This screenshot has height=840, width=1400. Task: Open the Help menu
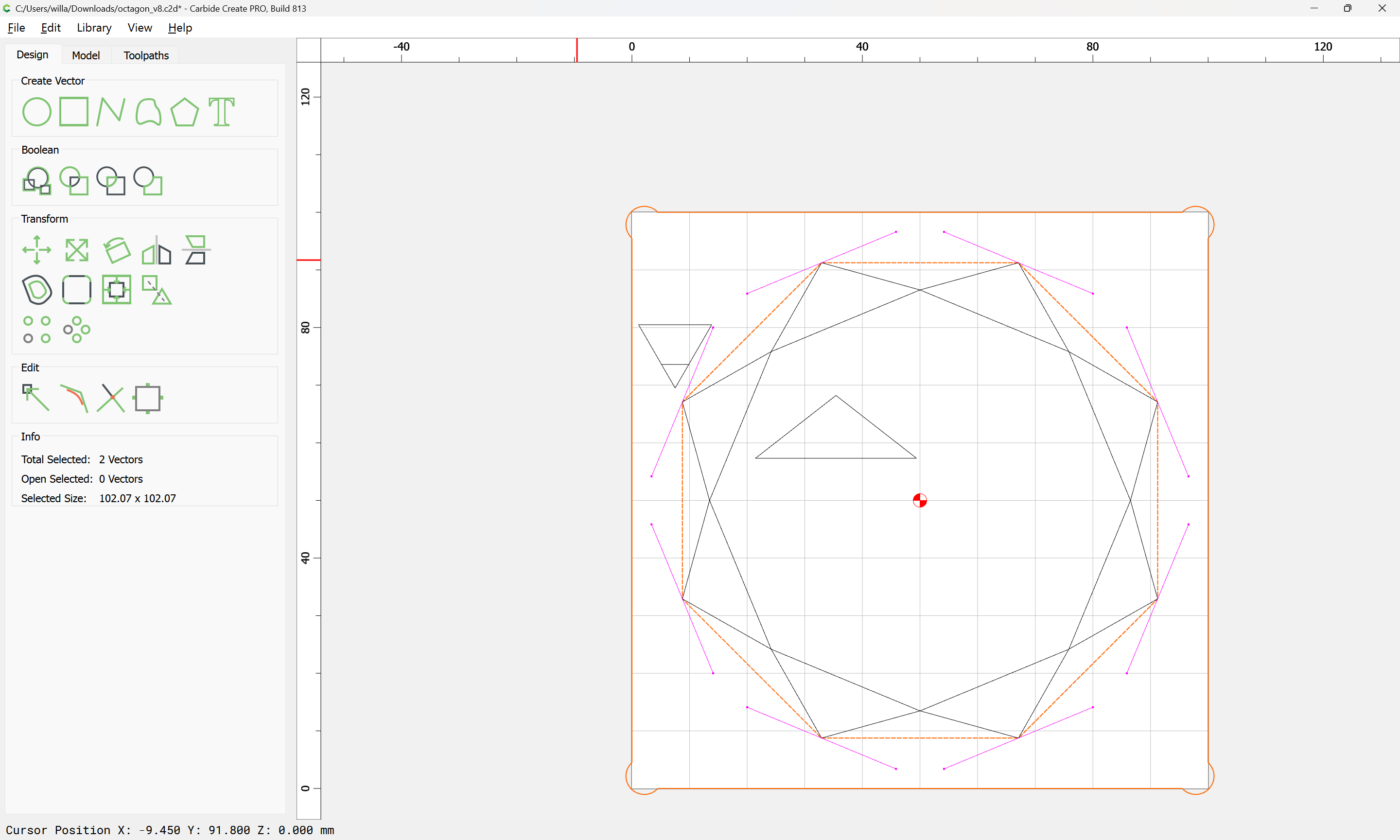pyautogui.click(x=180, y=28)
